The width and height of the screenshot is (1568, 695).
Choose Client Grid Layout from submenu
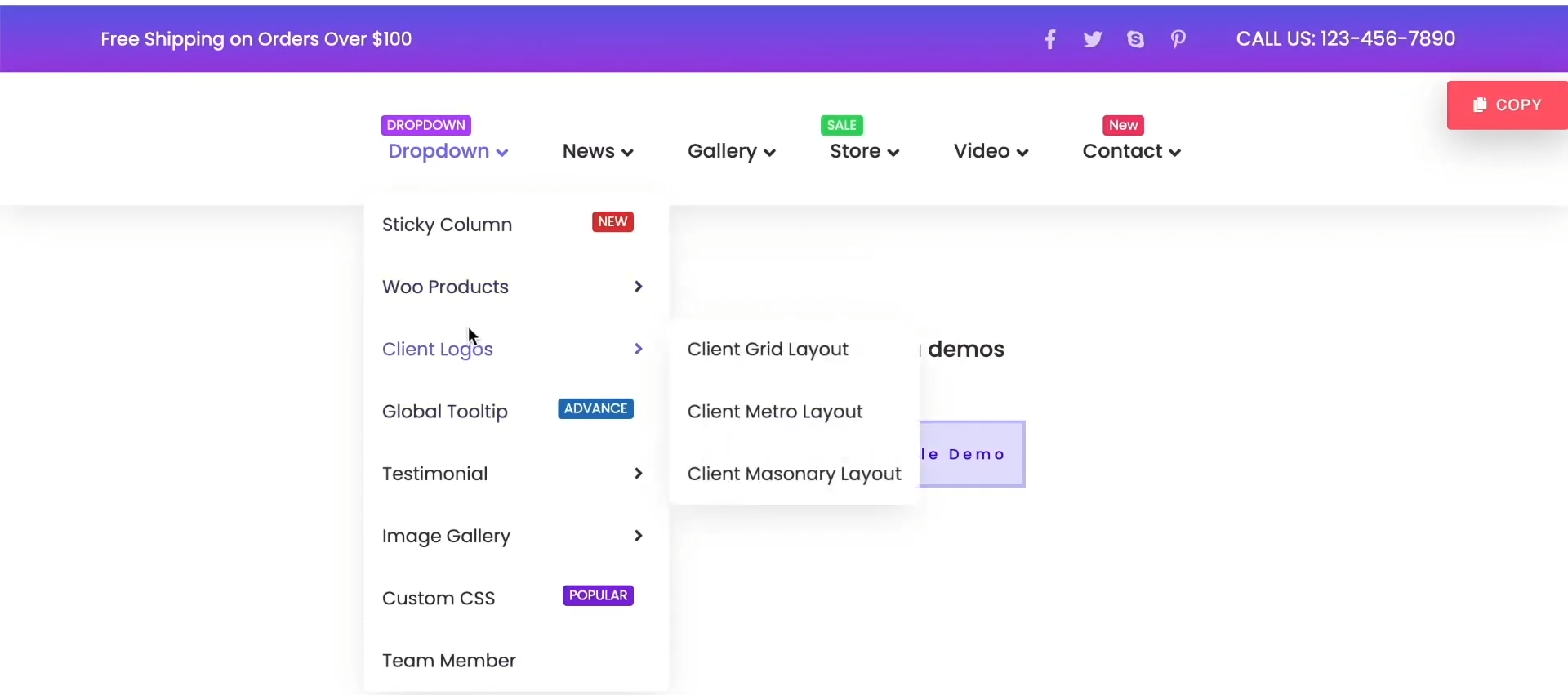768,350
